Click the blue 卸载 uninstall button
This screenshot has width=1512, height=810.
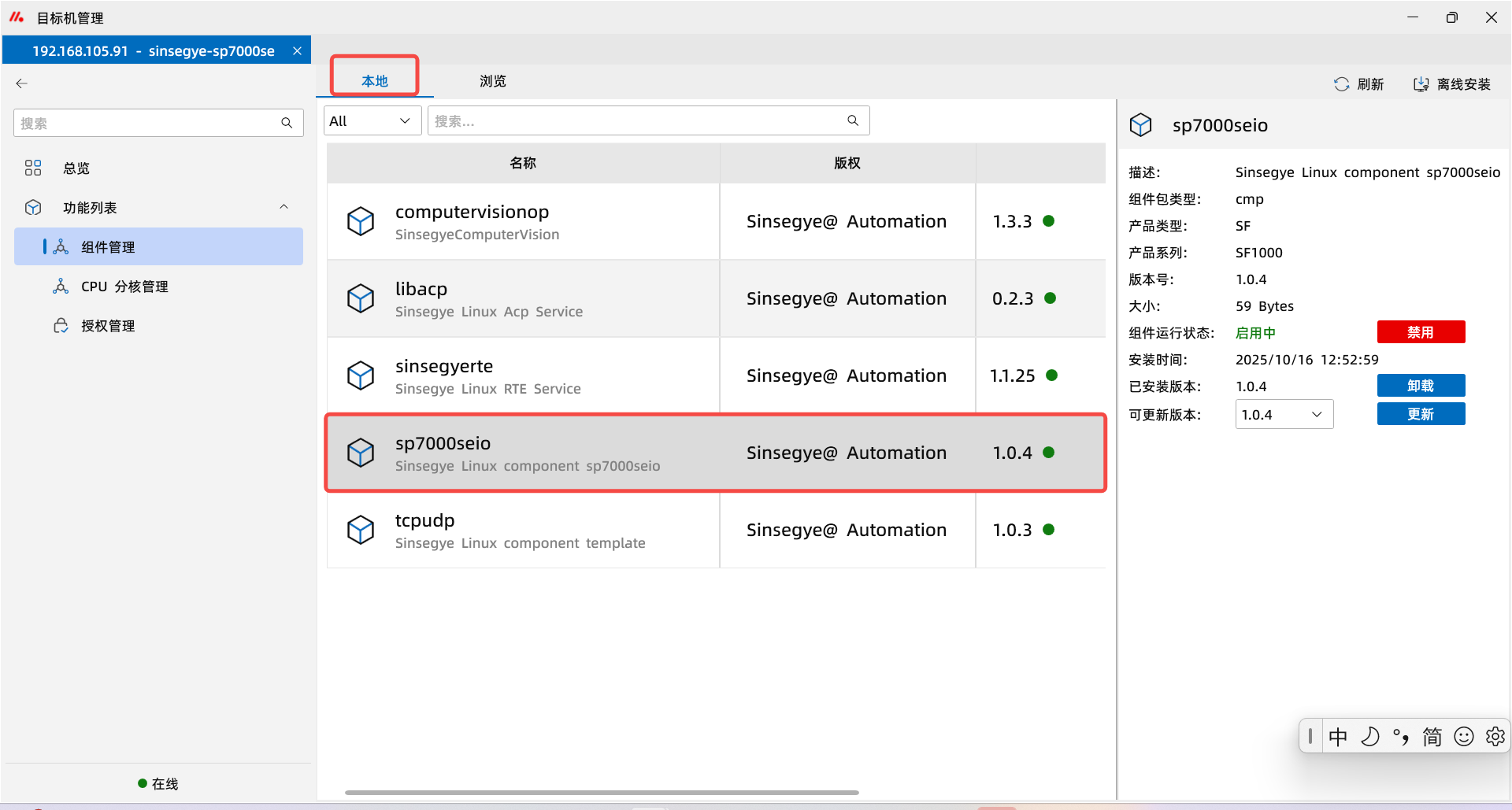1421,386
